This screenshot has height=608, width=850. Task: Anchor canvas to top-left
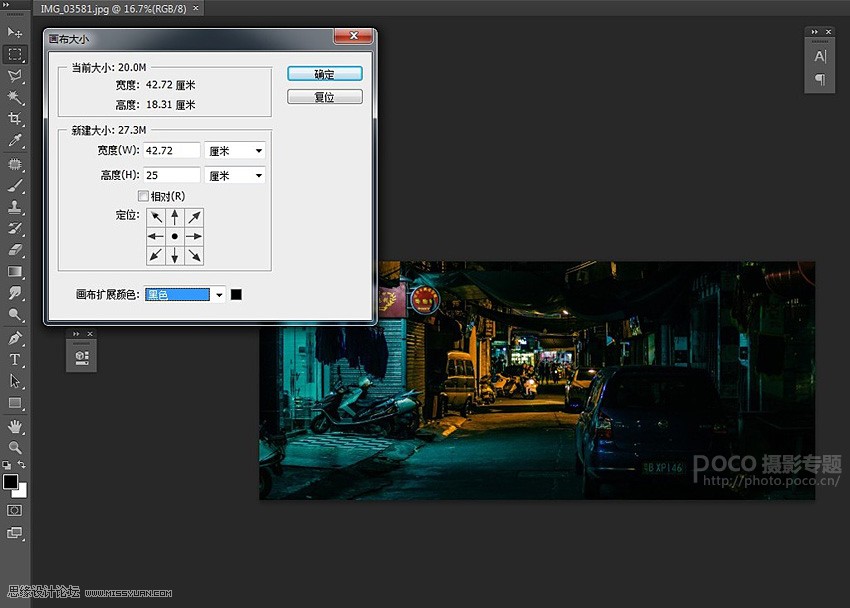[156, 217]
